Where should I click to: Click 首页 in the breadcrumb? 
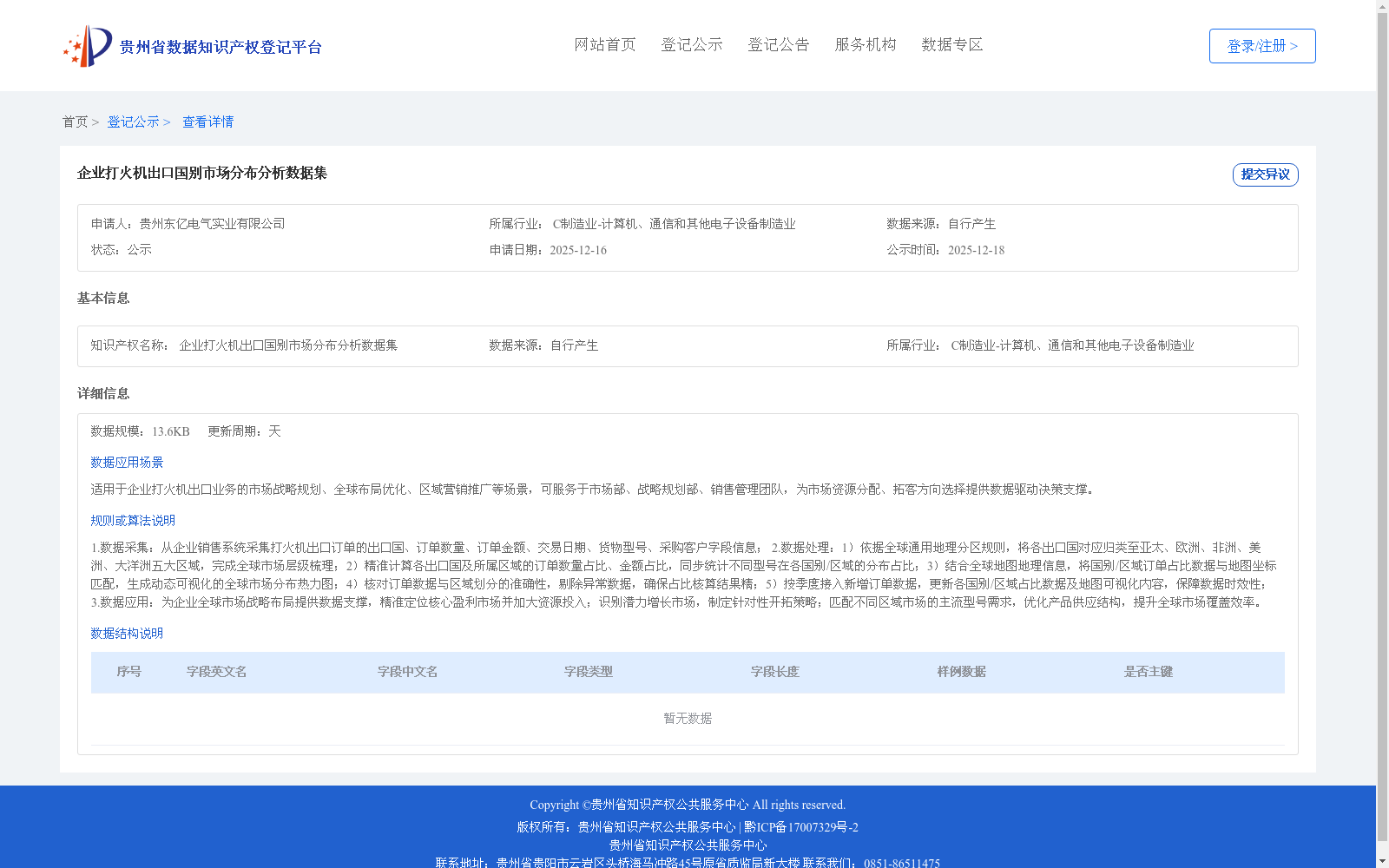pos(75,122)
